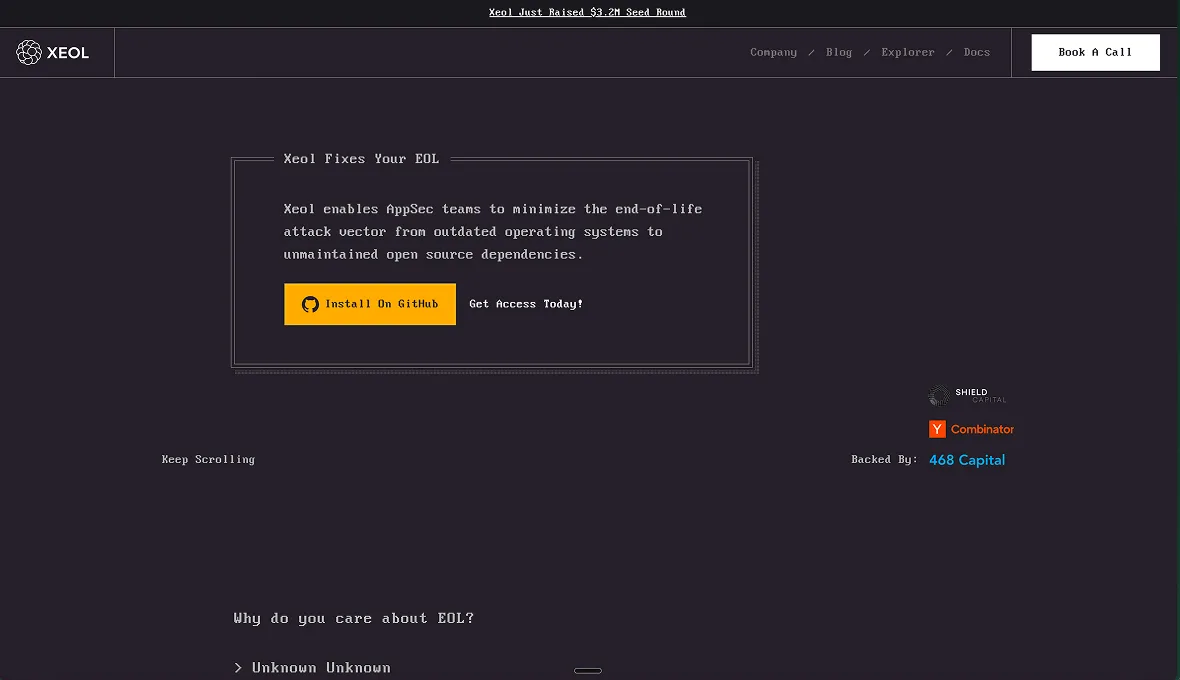
Task: Click the XEOL wordmark text
Action: click(68, 53)
